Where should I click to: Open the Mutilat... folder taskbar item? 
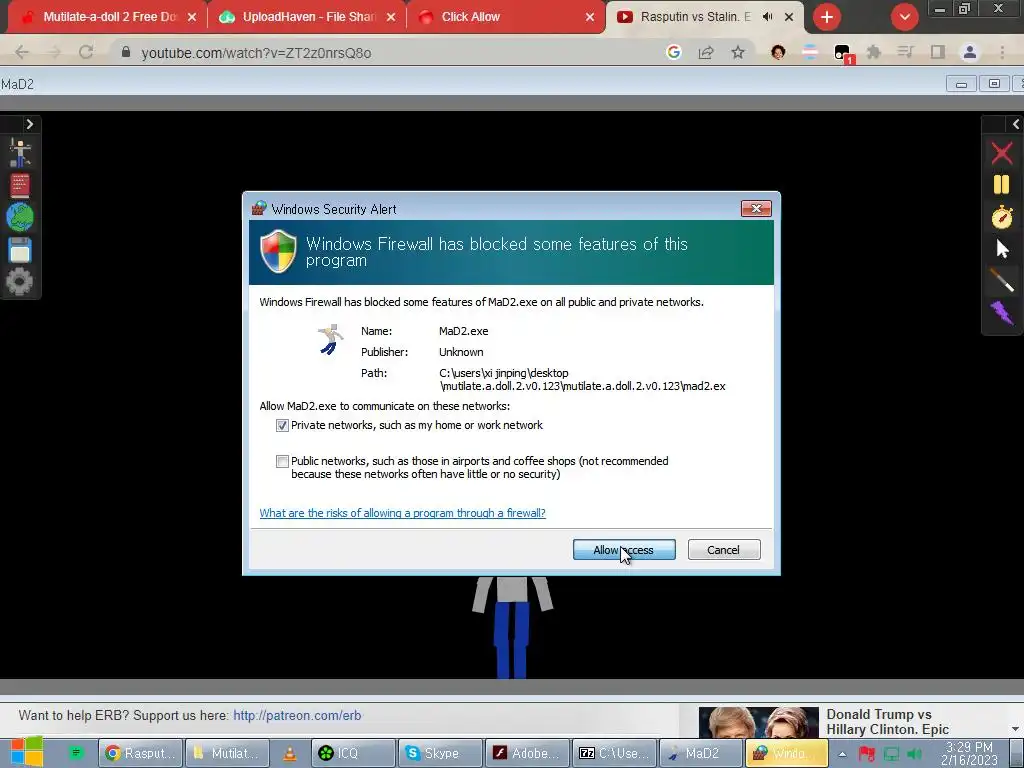tap(227, 753)
